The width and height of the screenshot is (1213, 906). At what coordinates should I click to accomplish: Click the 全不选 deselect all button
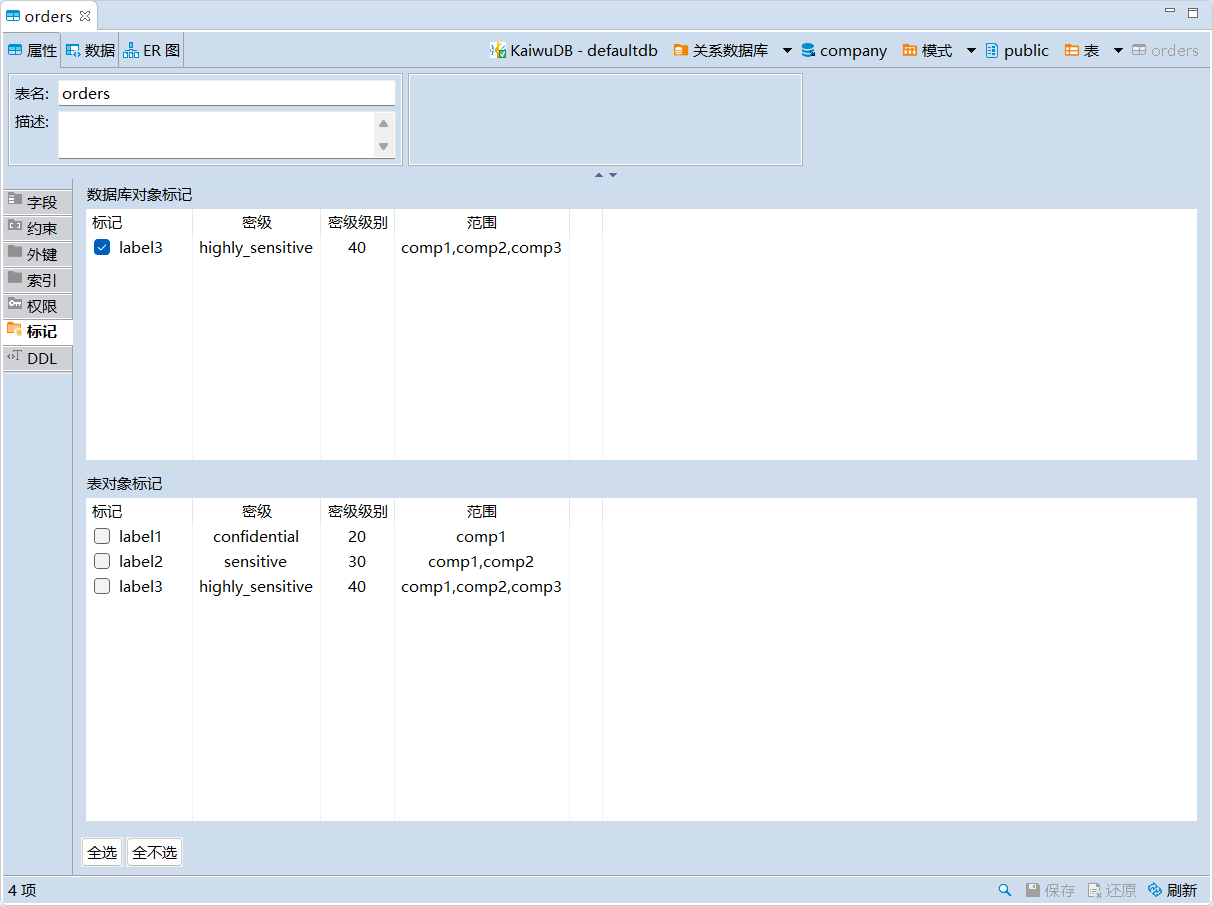coord(155,853)
